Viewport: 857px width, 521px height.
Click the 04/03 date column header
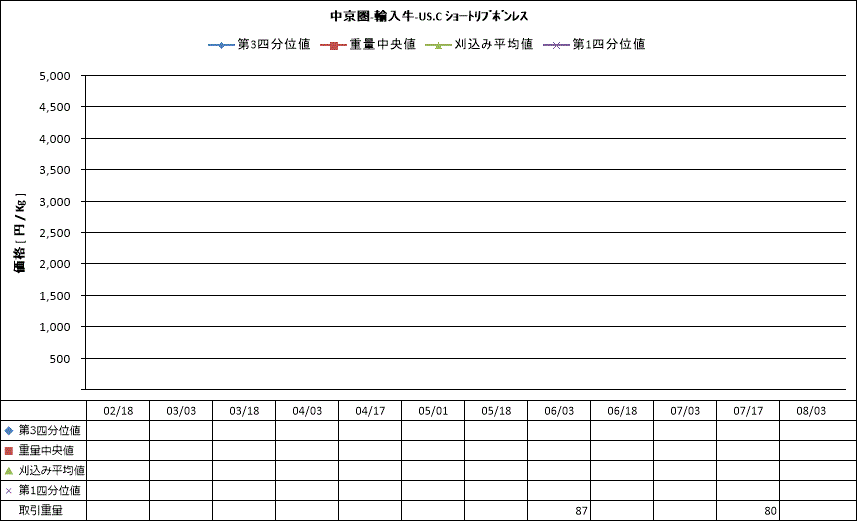coord(307,411)
